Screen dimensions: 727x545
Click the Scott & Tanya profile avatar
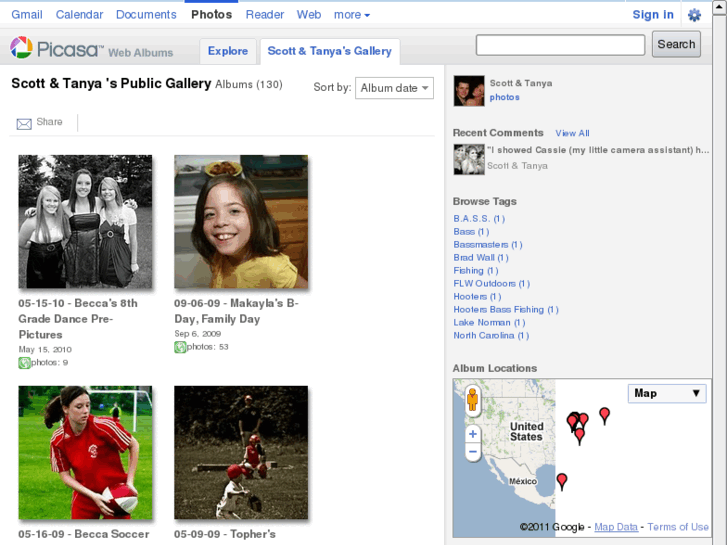(x=469, y=90)
